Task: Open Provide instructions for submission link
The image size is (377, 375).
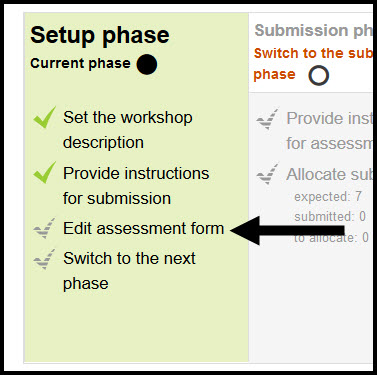Action: (x=136, y=186)
